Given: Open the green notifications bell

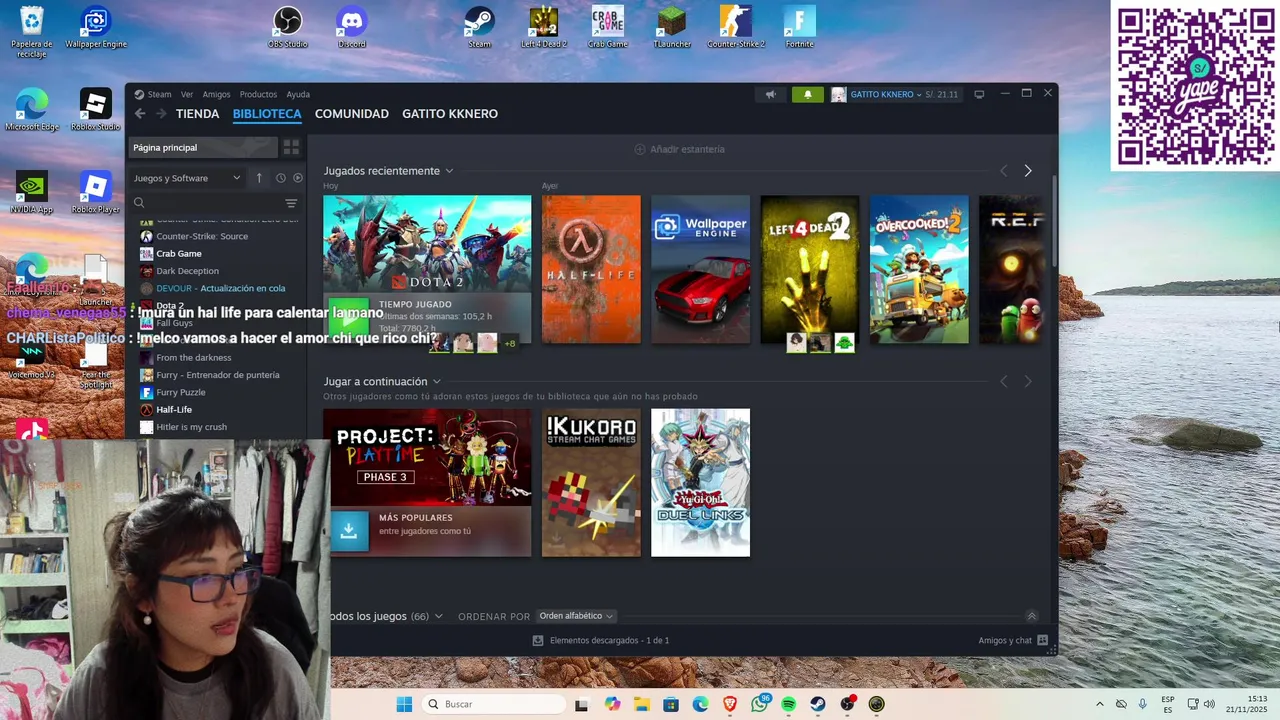Looking at the screenshot, I should tap(808, 94).
